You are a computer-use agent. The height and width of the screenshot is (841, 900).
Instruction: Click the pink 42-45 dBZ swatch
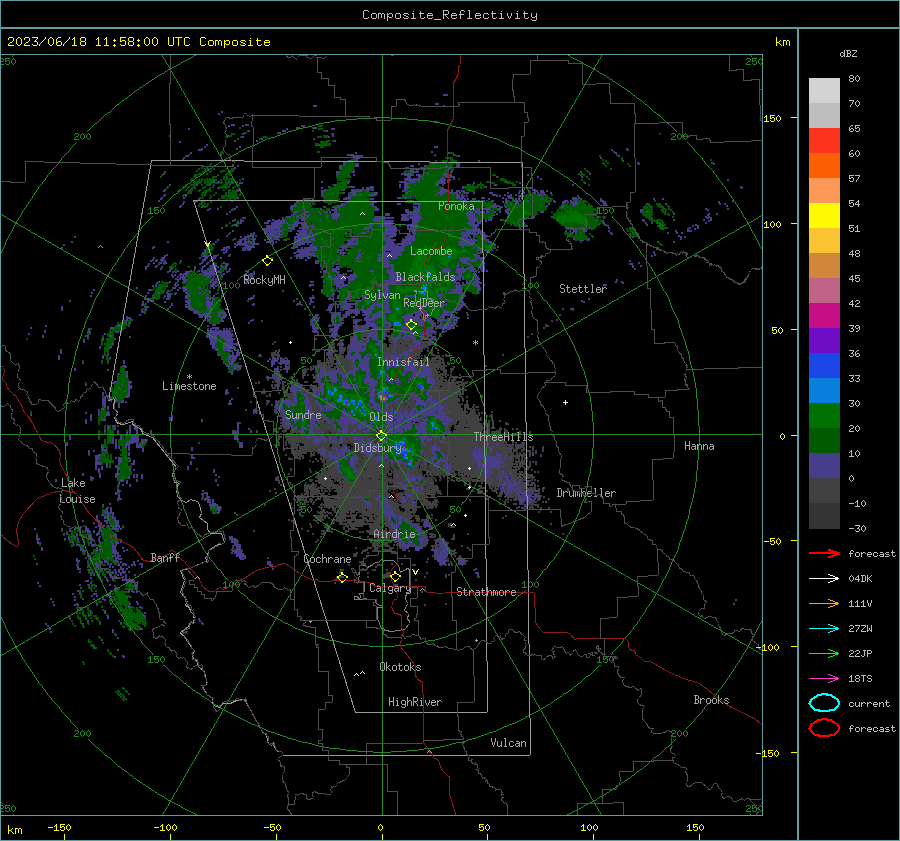pyautogui.click(x=824, y=291)
